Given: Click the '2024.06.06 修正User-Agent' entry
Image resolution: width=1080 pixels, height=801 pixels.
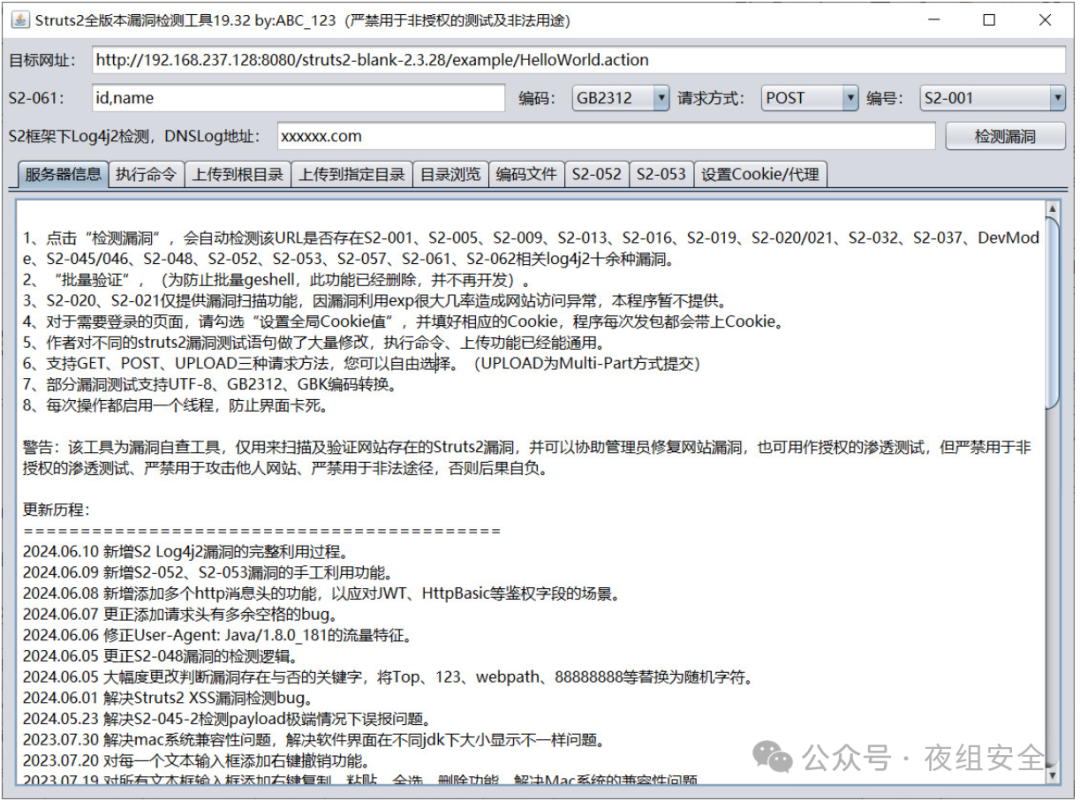Looking at the screenshot, I should pyautogui.click(x=217, y=636).
